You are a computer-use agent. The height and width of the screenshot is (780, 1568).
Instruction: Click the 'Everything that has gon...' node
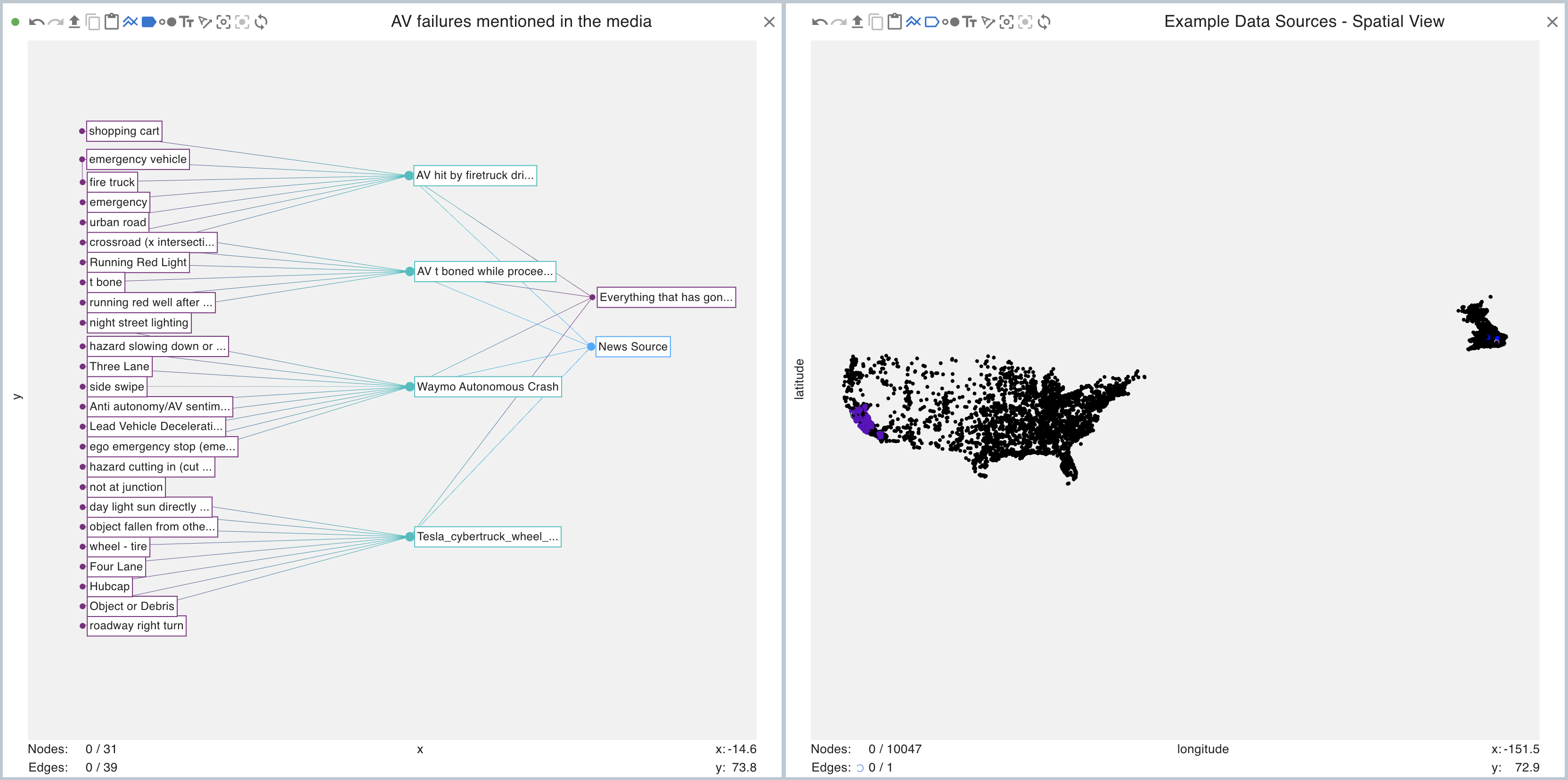tap(666, 298)
